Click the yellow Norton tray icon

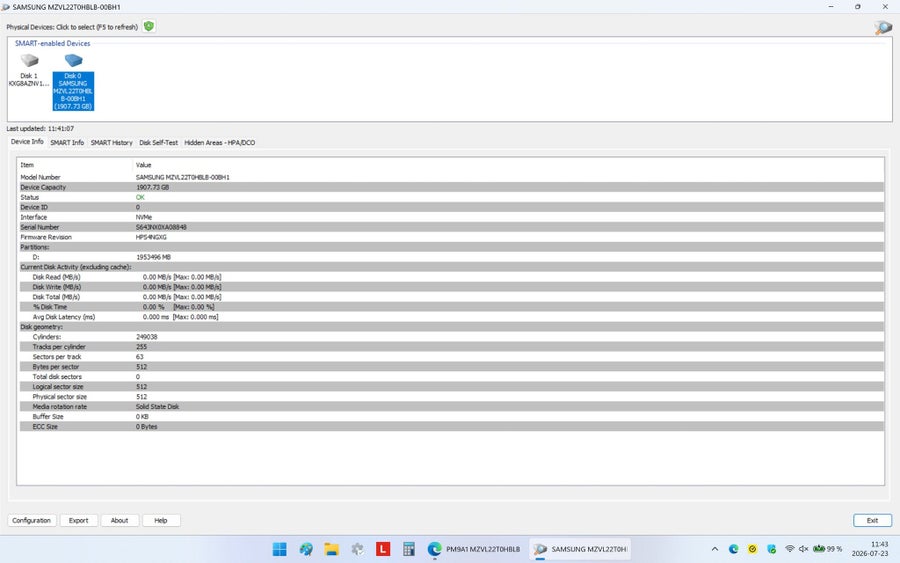(x=752, y=549)
